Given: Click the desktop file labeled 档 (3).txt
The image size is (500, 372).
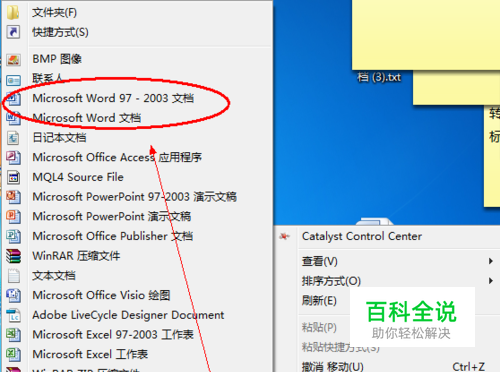Looking at the screenshot, I should [379, 78].
